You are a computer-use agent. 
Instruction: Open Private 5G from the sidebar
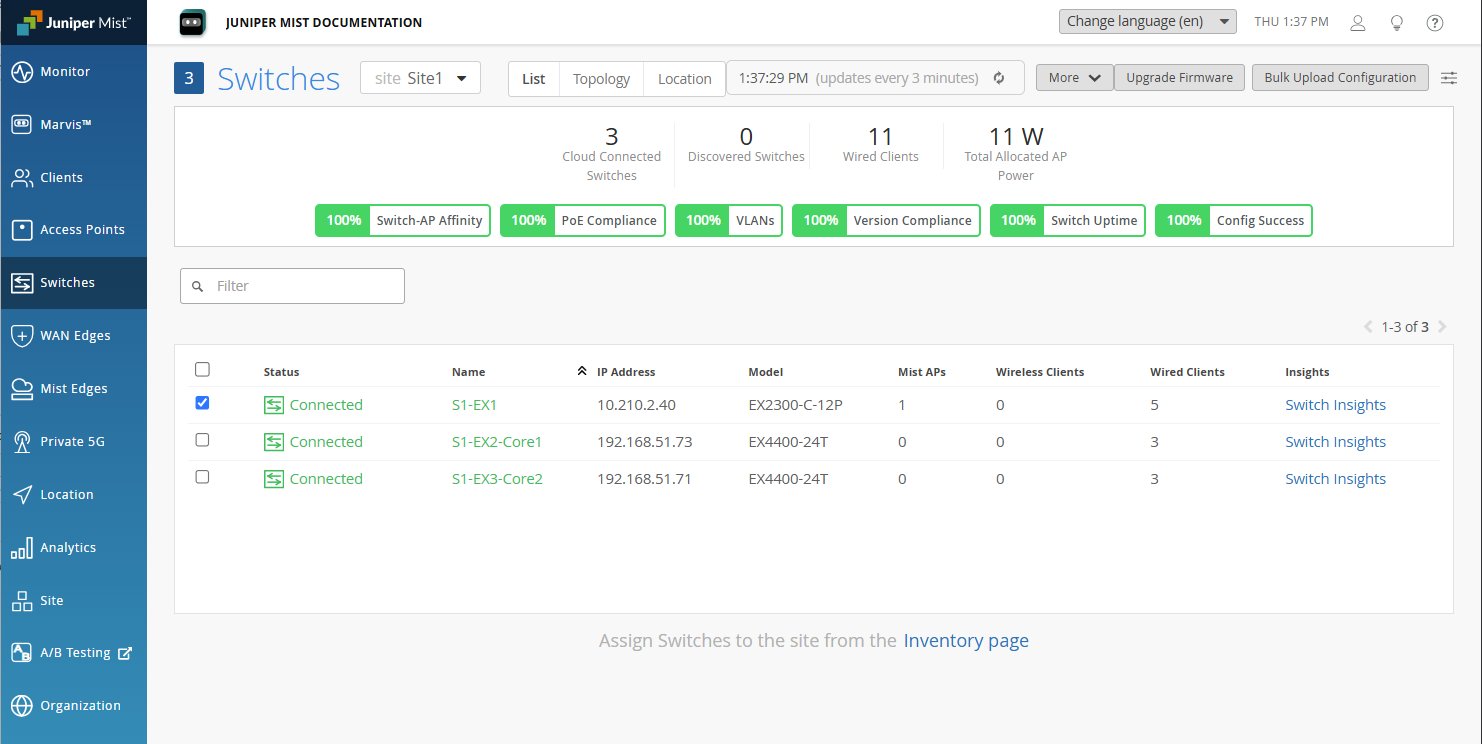click(x=73, y=441)
